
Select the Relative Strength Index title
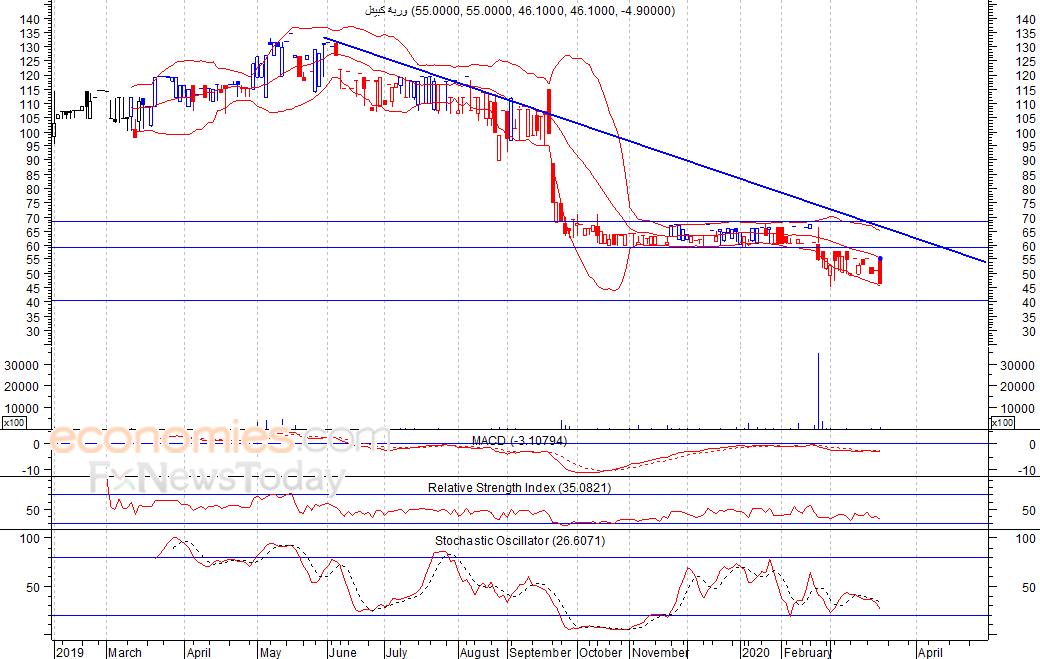pos(519,487)
